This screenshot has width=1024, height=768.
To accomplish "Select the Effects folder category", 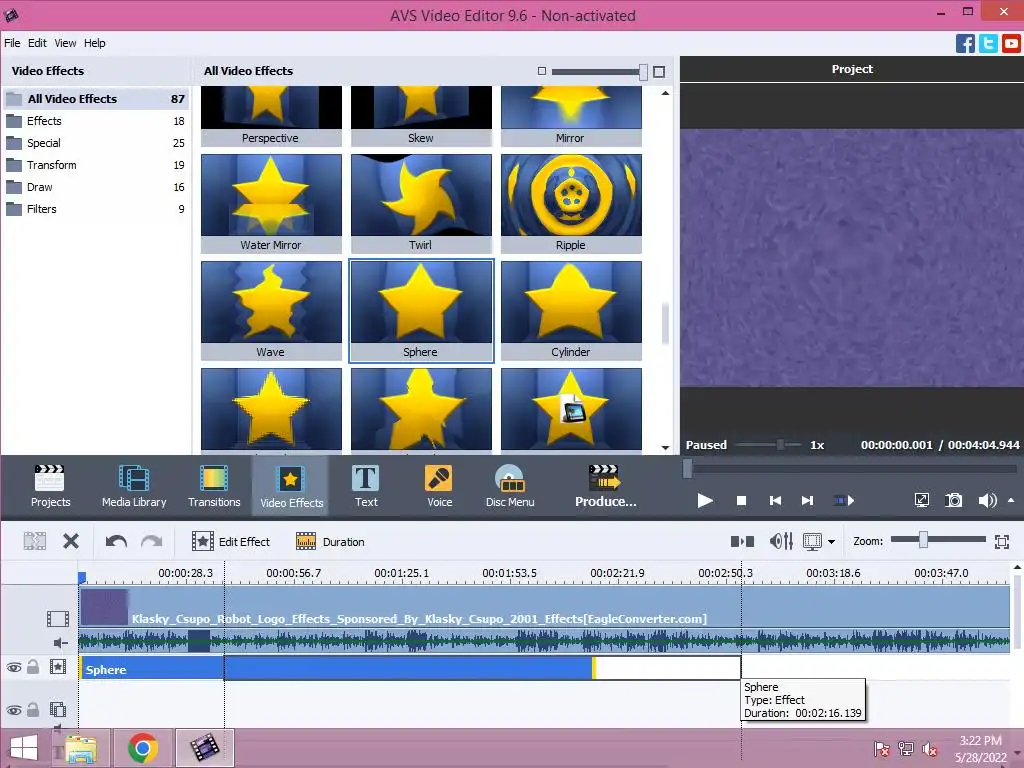I will [x=95, y=121].
